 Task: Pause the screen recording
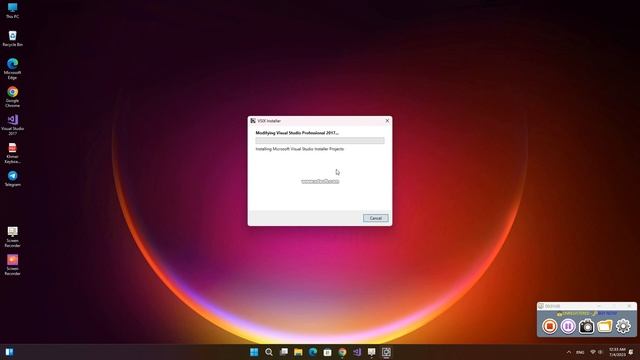click(x=568, y=326)
